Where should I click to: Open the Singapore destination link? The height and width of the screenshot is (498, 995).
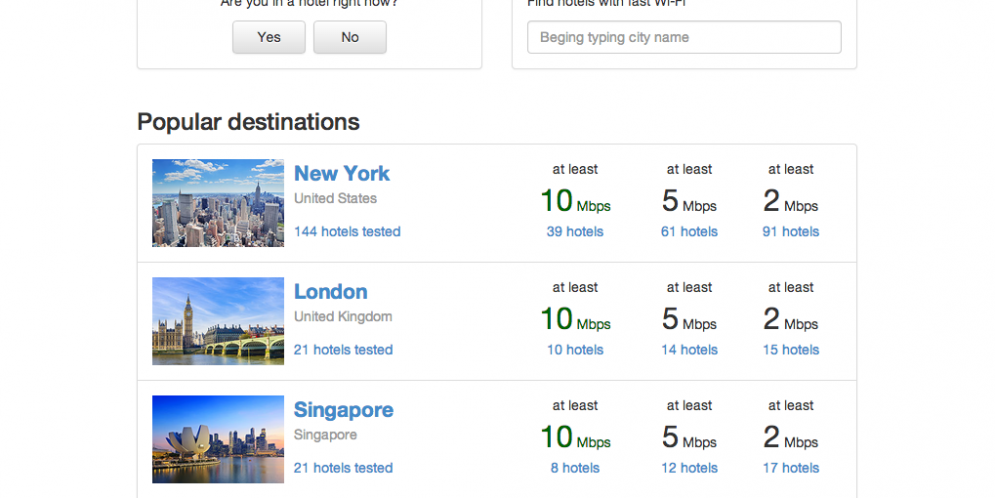click(343, 410)
